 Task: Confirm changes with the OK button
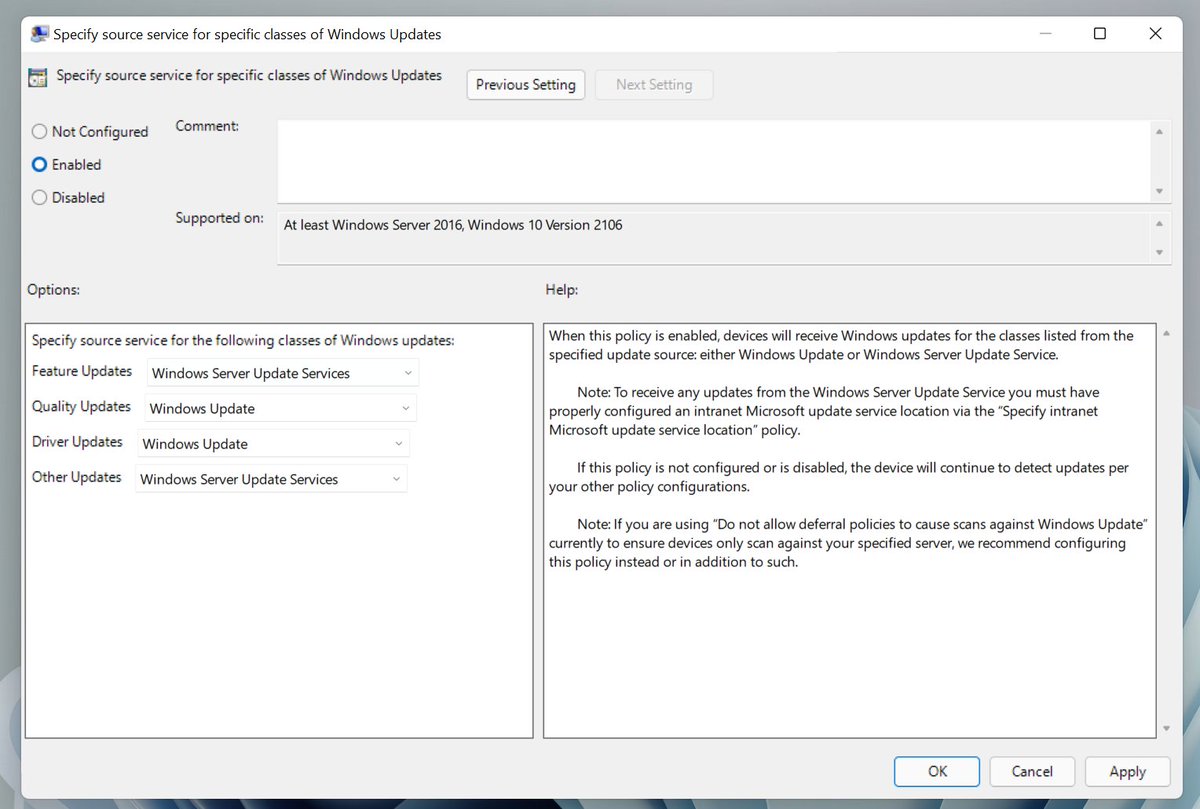tap(937, 771)
